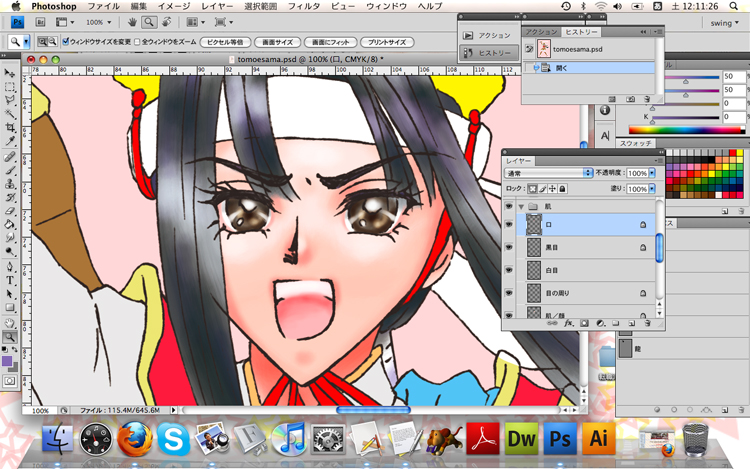Open 不透明度 opacity dropdown arrow
750x469 pixels.
[651, 173]
